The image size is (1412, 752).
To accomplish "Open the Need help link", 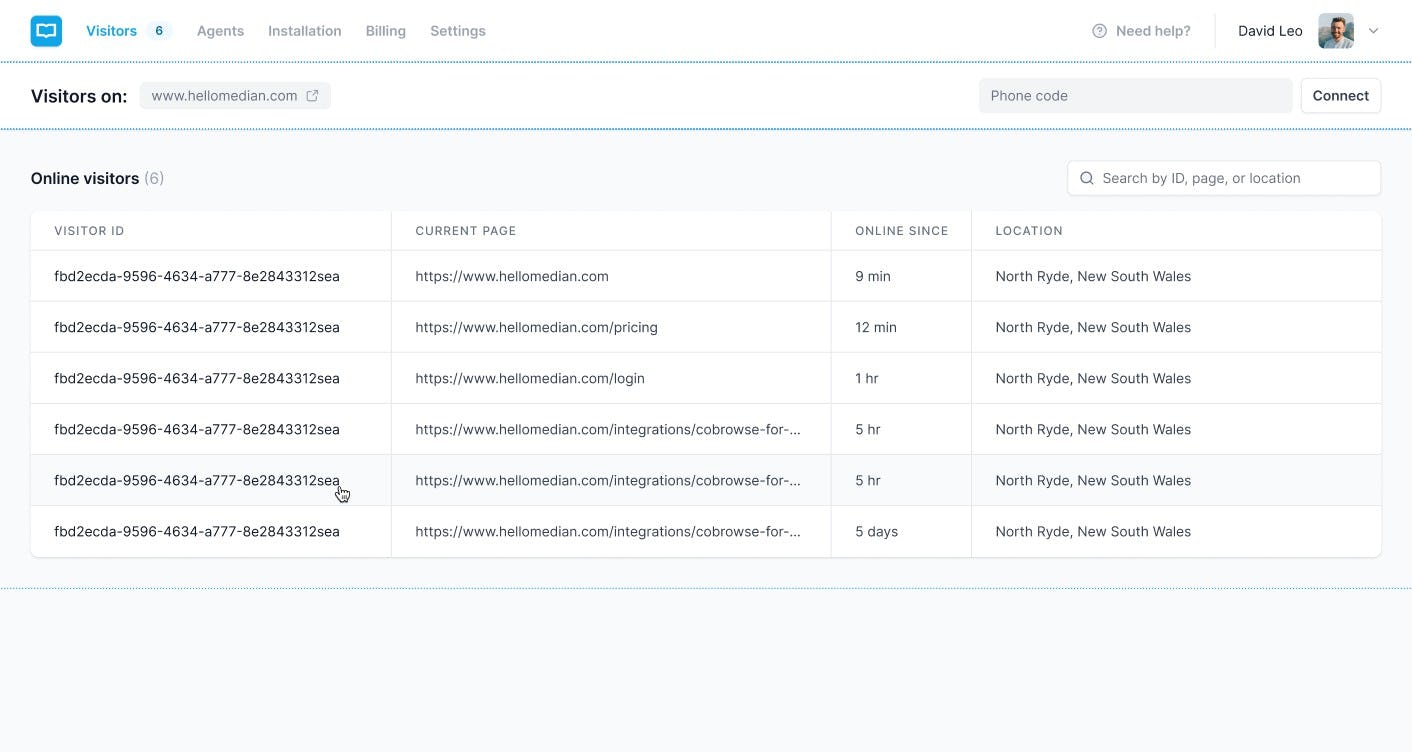I will coord(1153,30).
